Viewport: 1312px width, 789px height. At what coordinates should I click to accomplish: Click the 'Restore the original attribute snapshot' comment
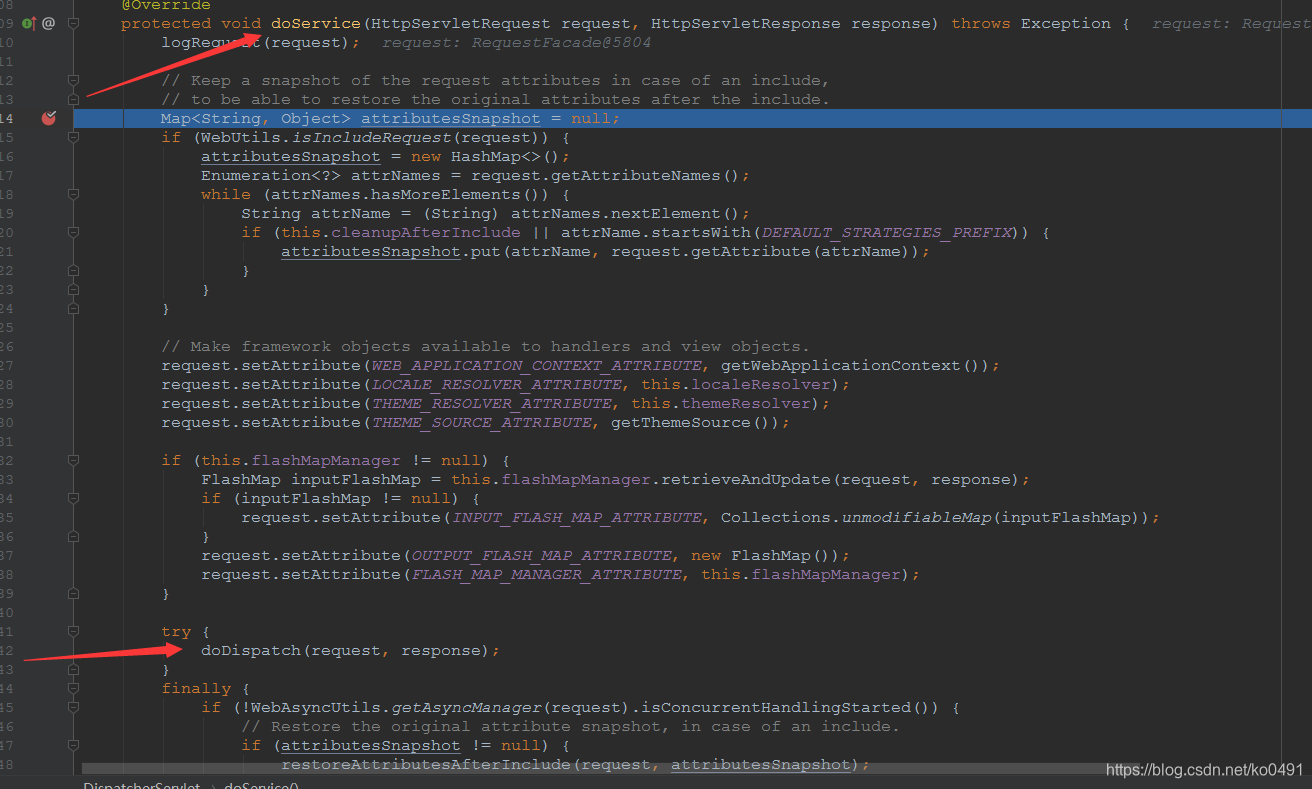pyautogui.click(x=570, y=726)
